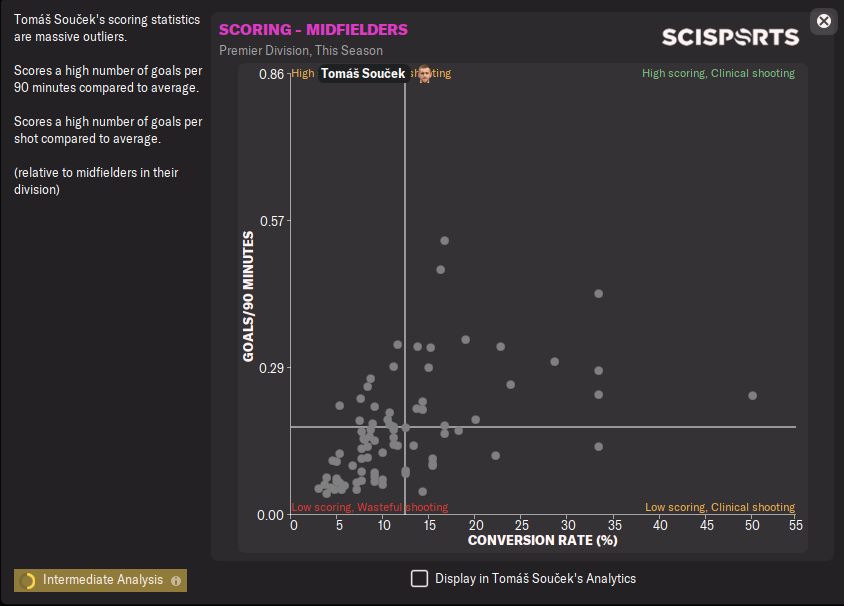The height and width of the screenshot is (606, 844).
Task: Click the spinner icon beside Intermediate Analysis
Action: pos(27,581)
